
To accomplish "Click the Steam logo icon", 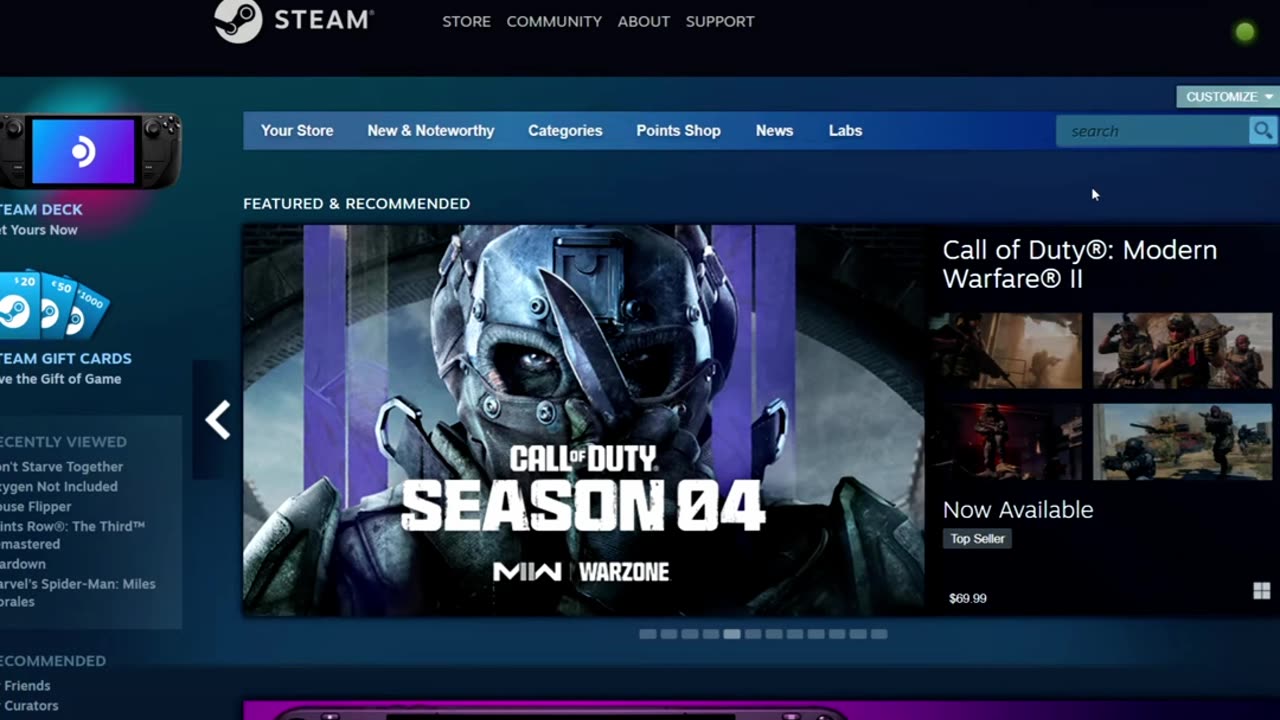I will tap(238, 20).
